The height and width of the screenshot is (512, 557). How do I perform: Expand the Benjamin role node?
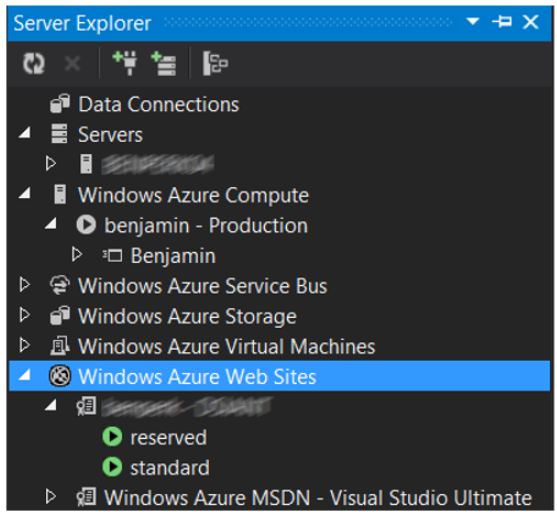click(77, 254)
